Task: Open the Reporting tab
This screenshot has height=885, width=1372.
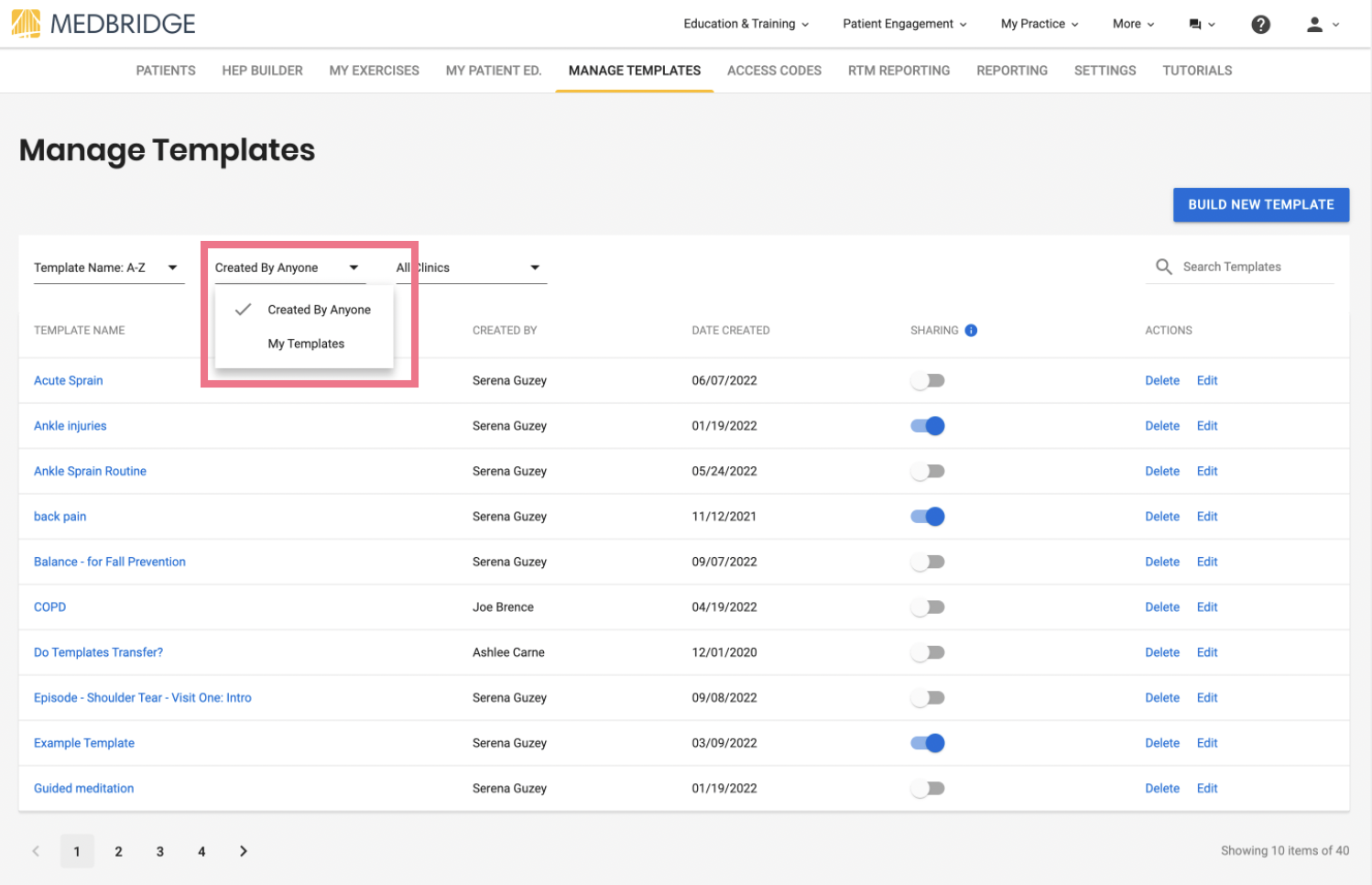Action: pos(1012,71)
